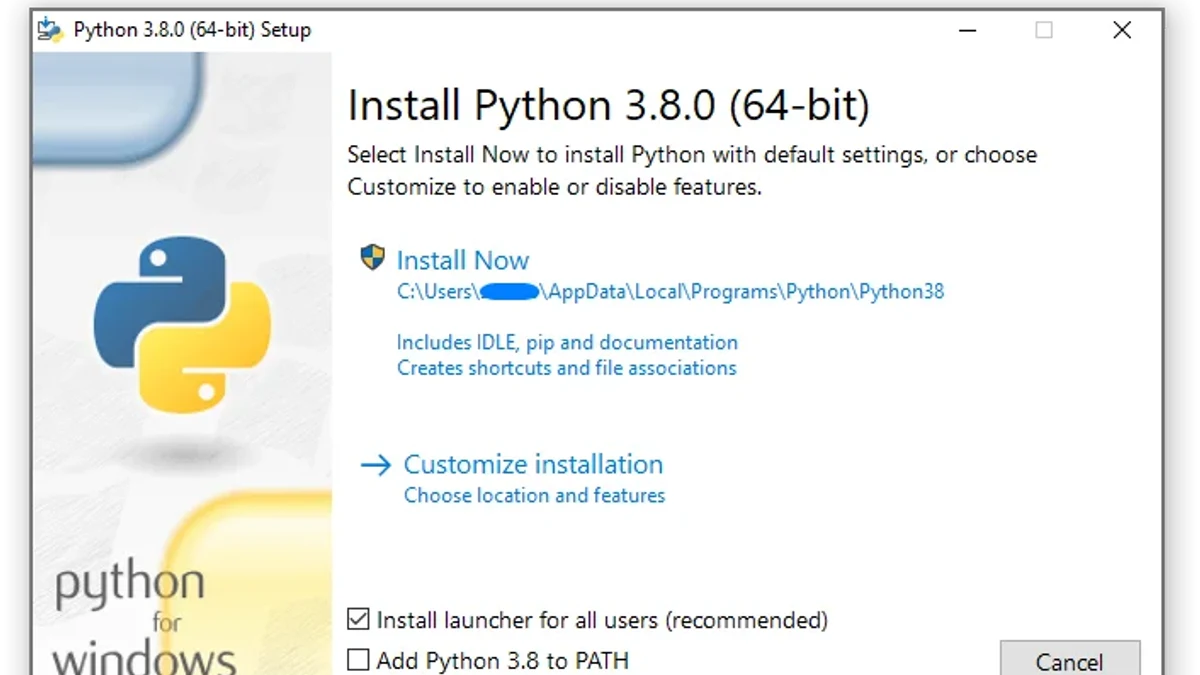Choose Customize installation
This screenshot has height=675, width=1200.
coord(533,464)
